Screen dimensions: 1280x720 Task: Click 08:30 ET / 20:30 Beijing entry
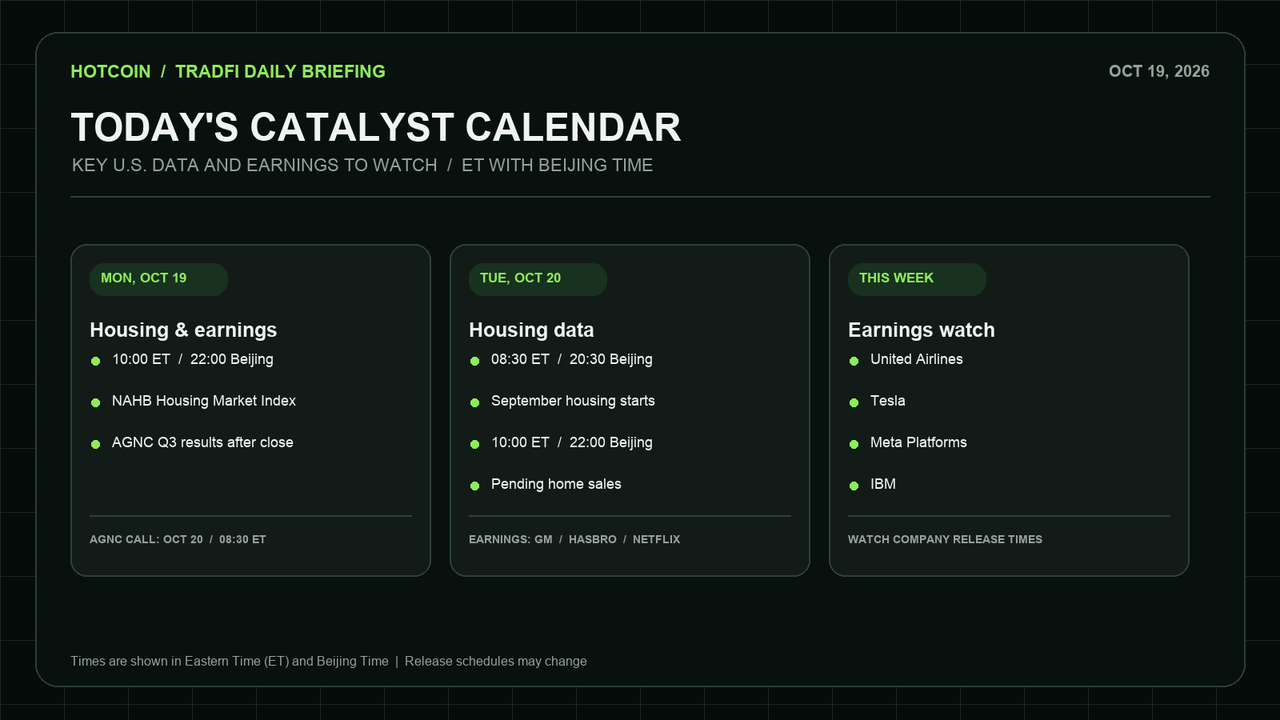572,360
